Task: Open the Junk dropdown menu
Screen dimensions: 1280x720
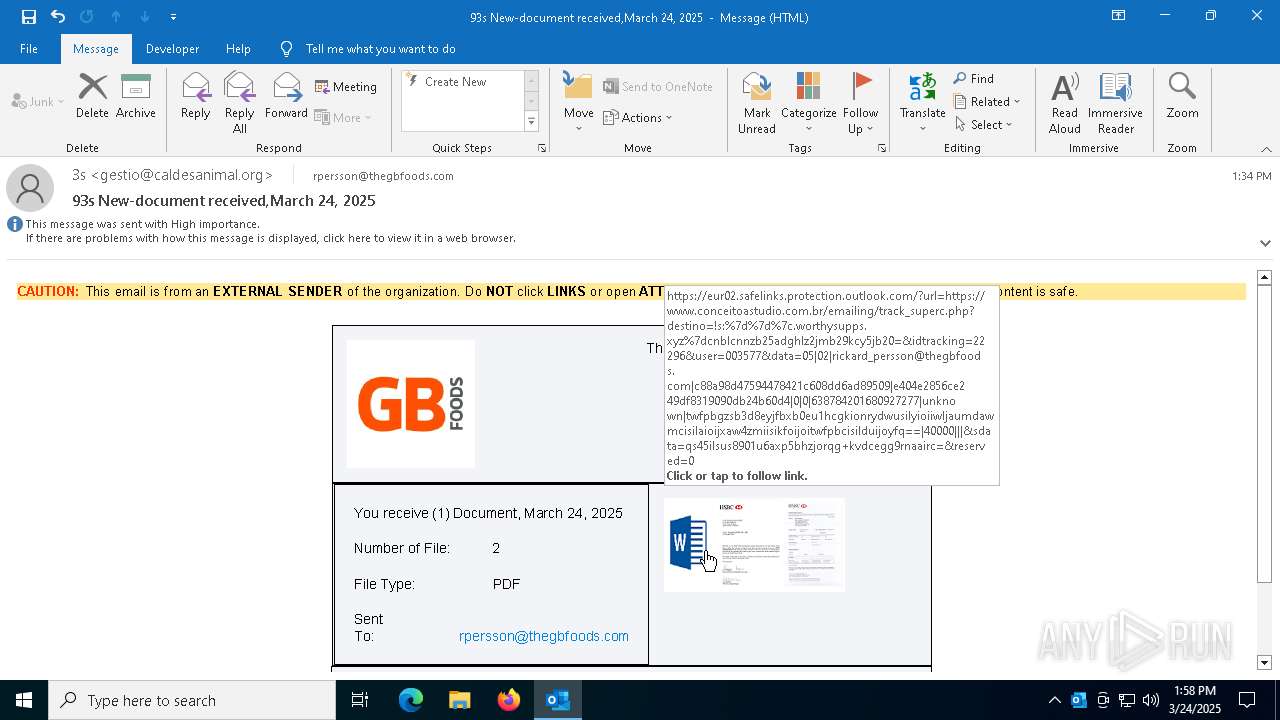Action: point(38,101)
